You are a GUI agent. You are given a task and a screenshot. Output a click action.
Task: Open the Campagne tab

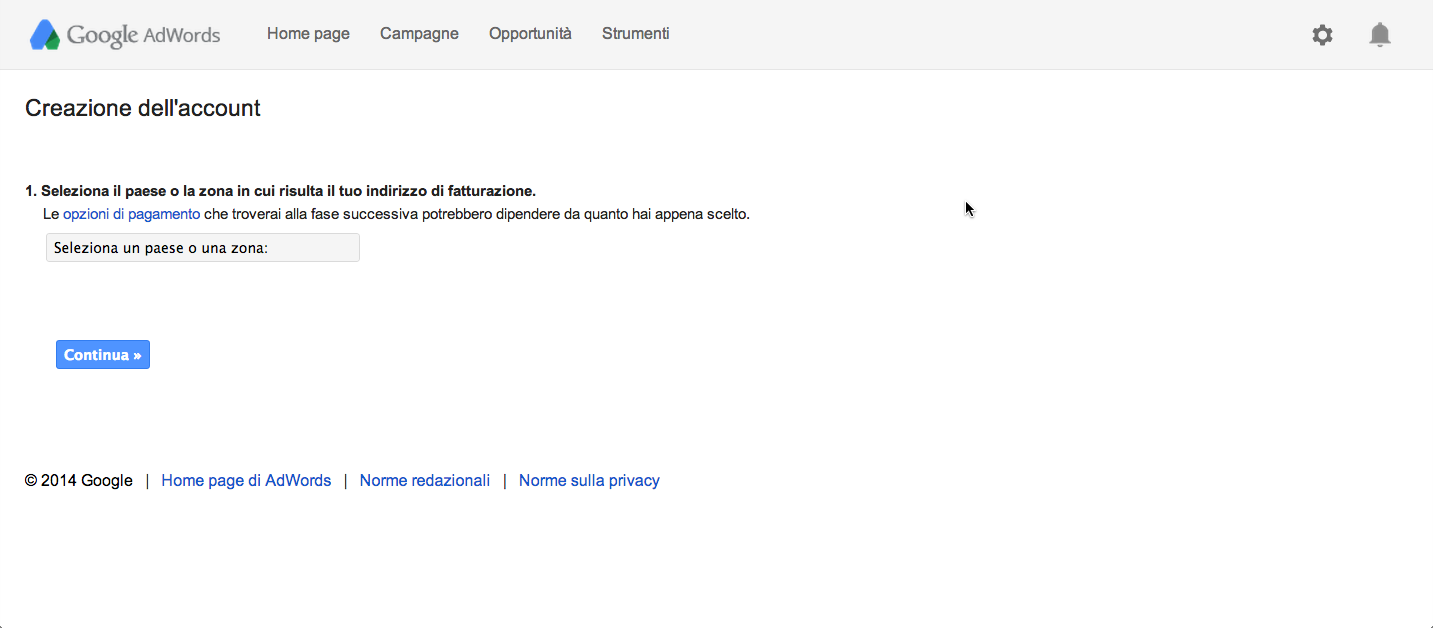[x=419, y=34]
